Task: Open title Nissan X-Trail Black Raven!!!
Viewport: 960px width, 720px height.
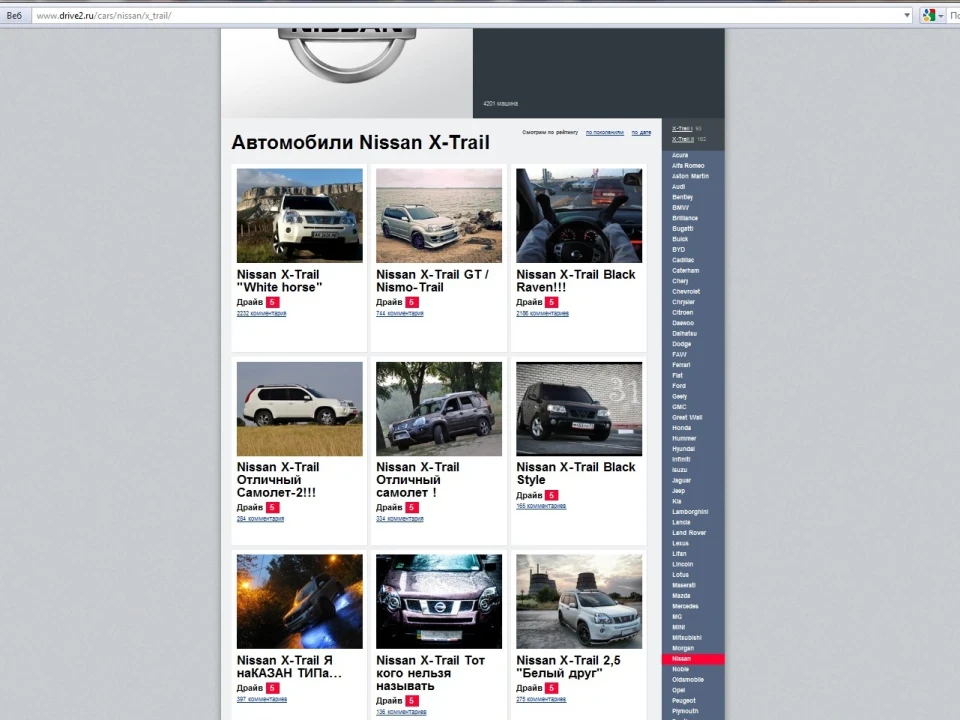Action: pos(576,281)
